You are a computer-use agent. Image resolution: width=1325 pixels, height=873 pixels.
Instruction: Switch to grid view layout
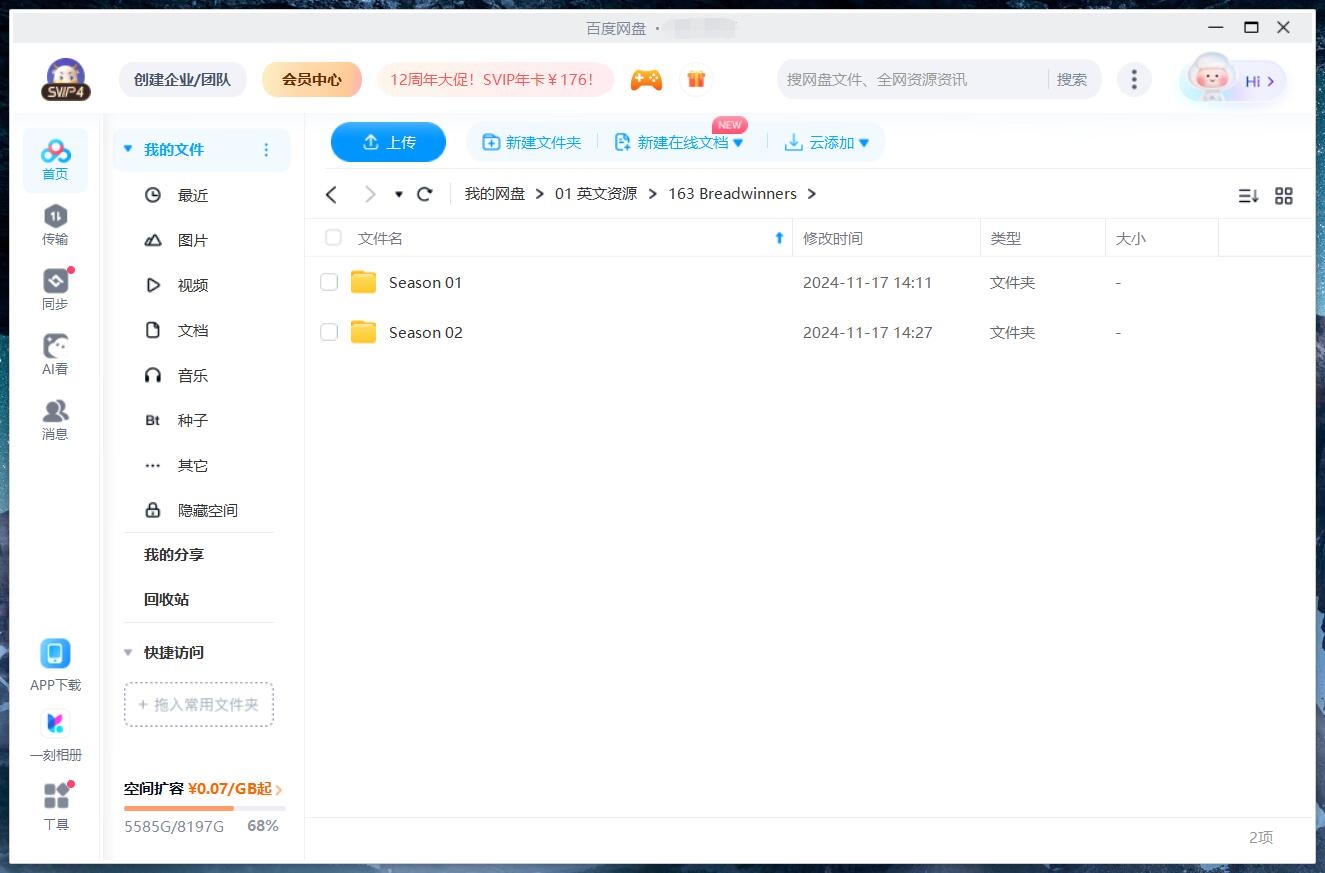pyautogui.click(x=1284, y=196)
